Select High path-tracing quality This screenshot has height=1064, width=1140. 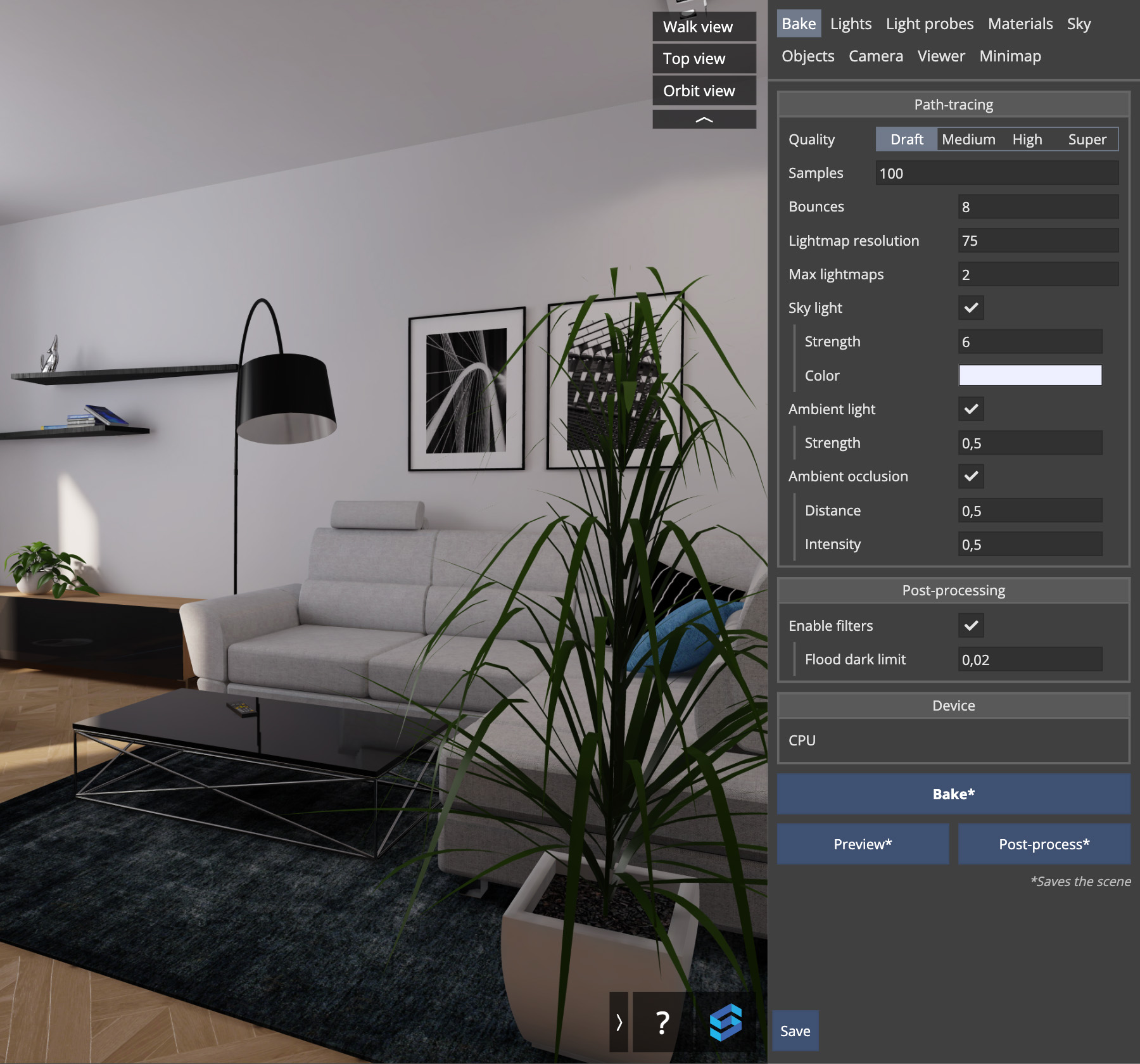point(1027,139)
